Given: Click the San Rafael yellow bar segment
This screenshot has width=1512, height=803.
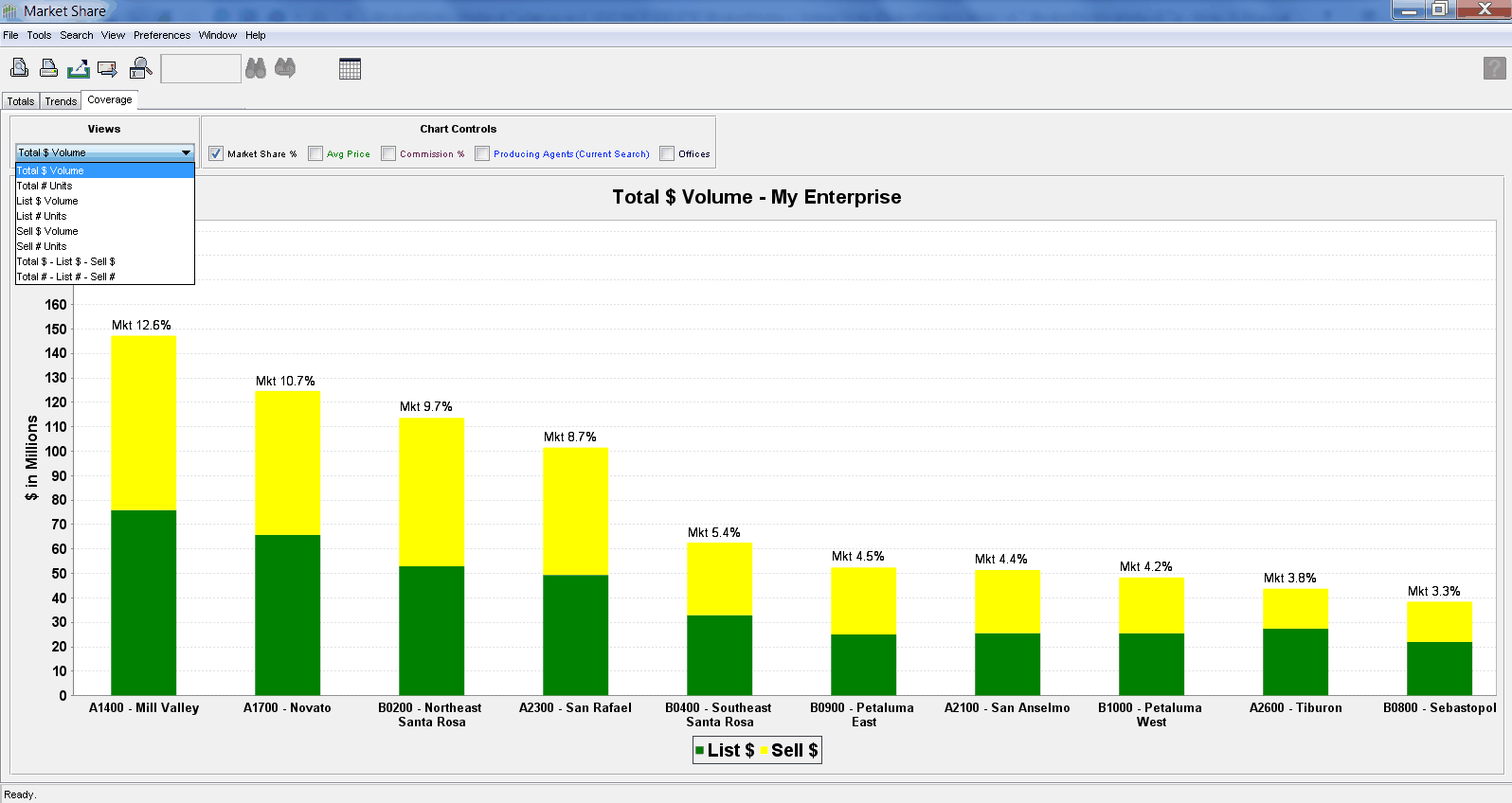Looking at the screenshot, I should 576,511.
